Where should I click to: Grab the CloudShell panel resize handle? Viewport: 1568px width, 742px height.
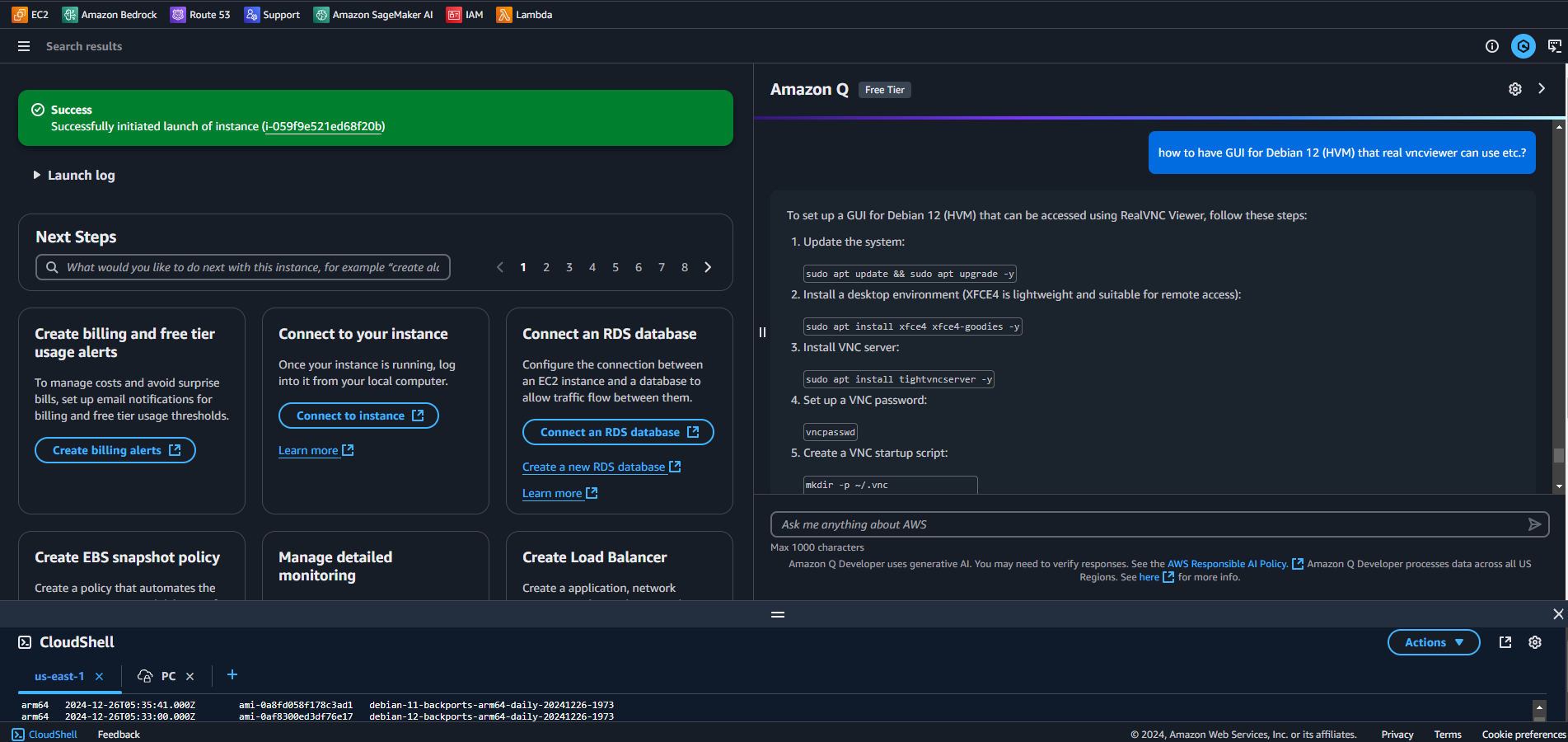778,614
